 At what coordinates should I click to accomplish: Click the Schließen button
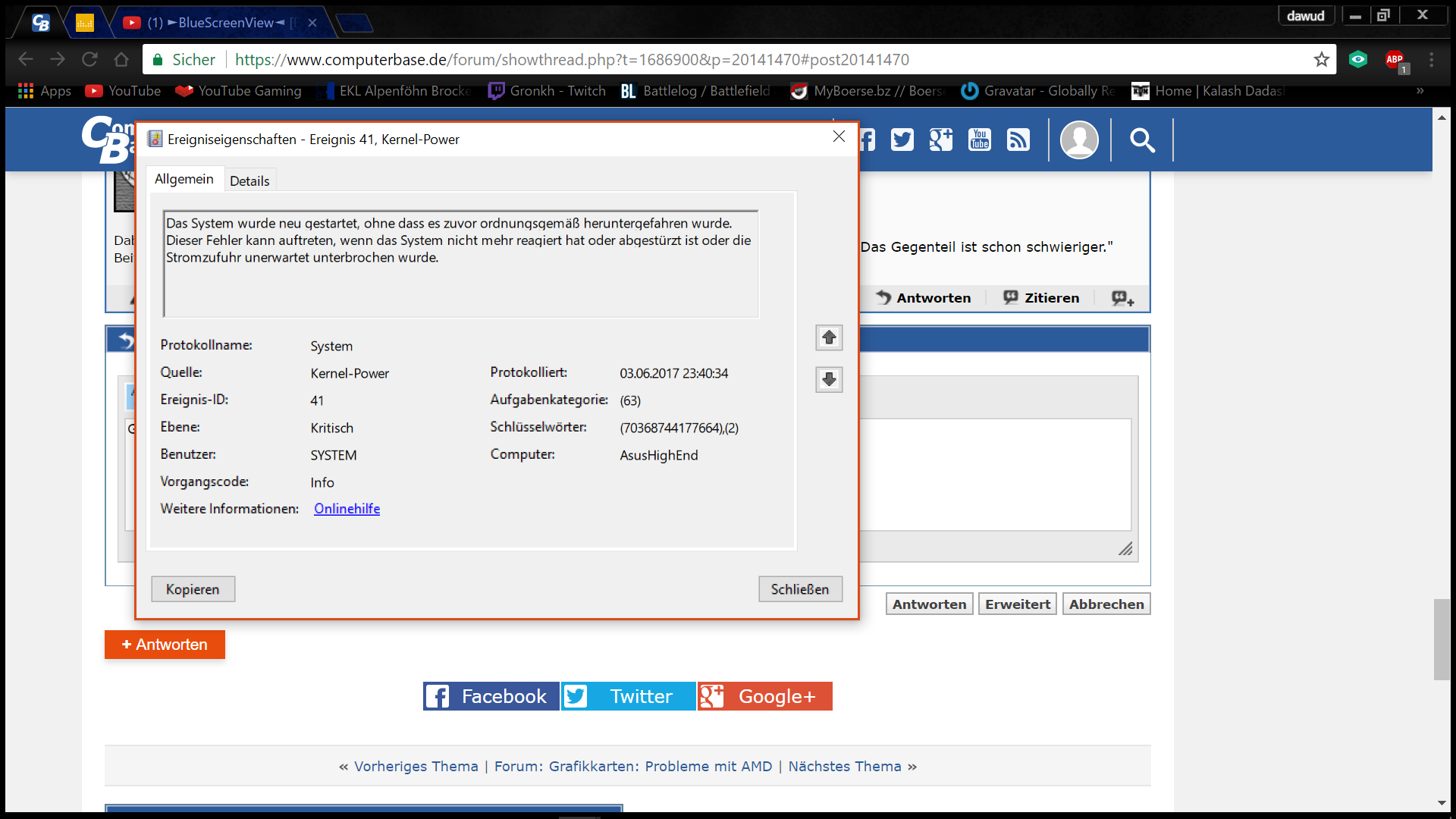coord(800,589)
